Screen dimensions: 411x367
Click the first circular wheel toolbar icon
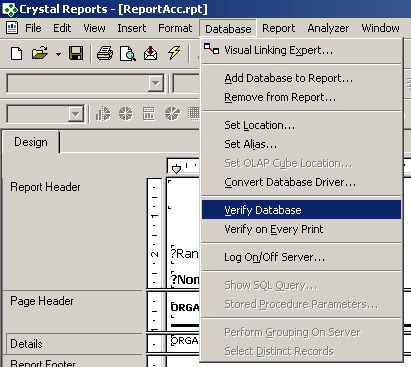coord(126,114)
